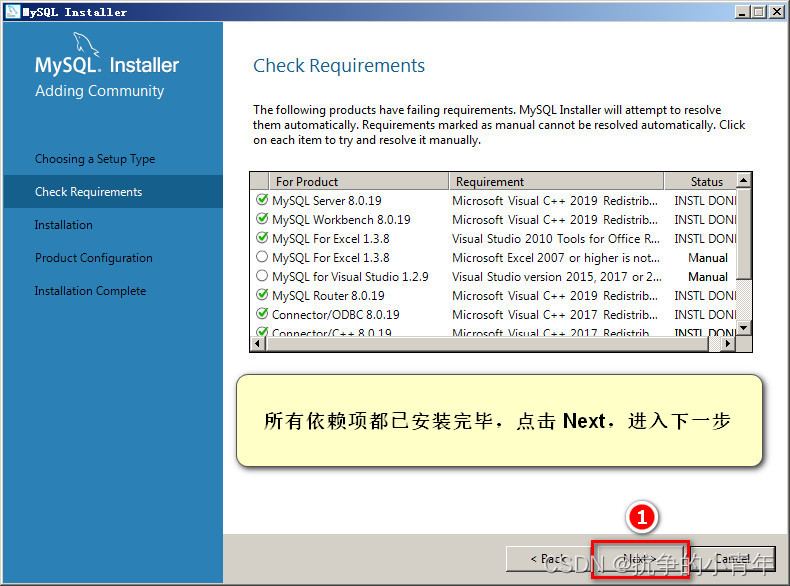Maximize the MySQL Installer window
This screenshot has height=586, width=790.
[x=758, y=12]
